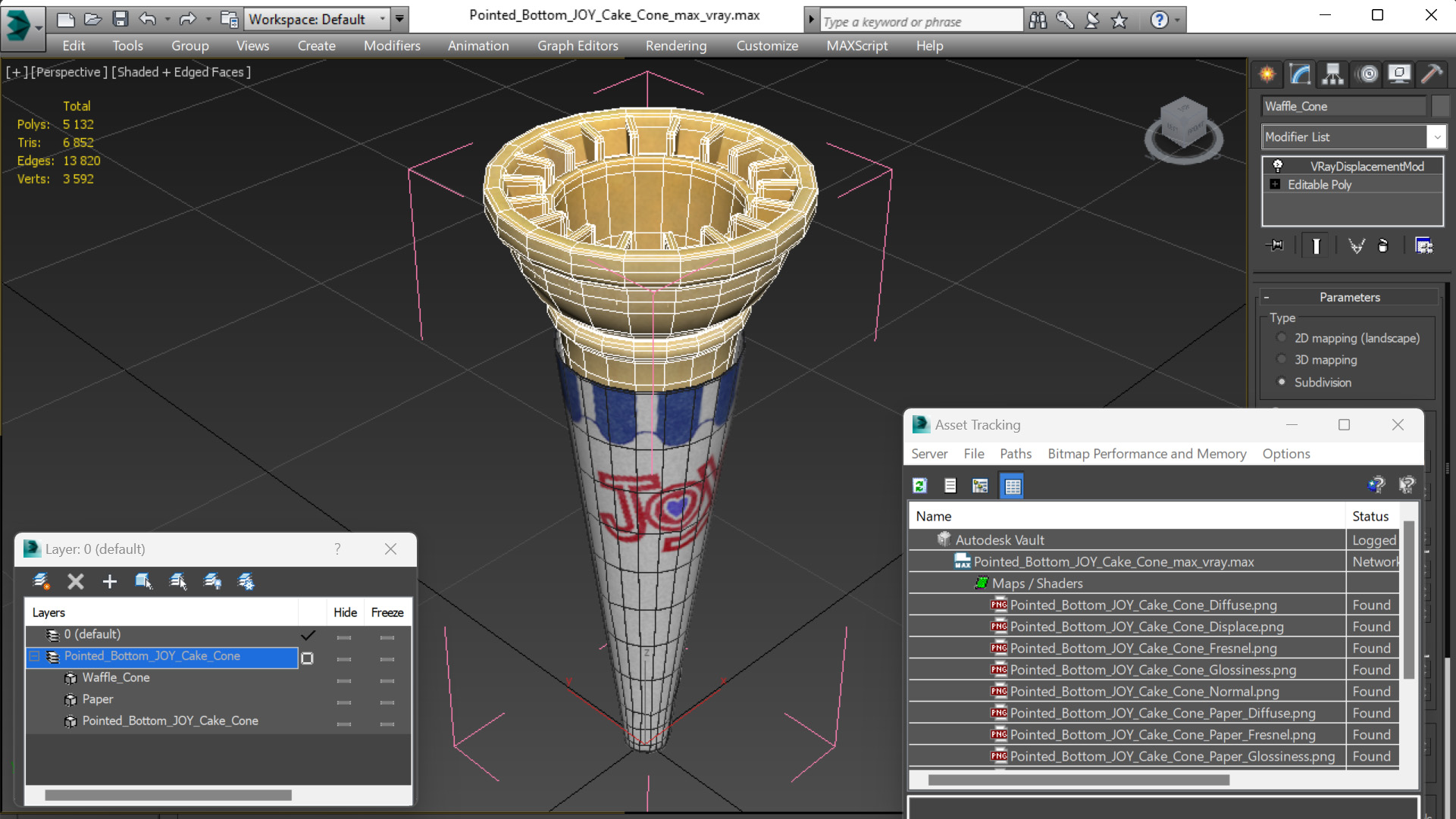This screenshot has height=819, width=1456.
Task: Open the Modify command panel tab
Action: pos(1300,73)
